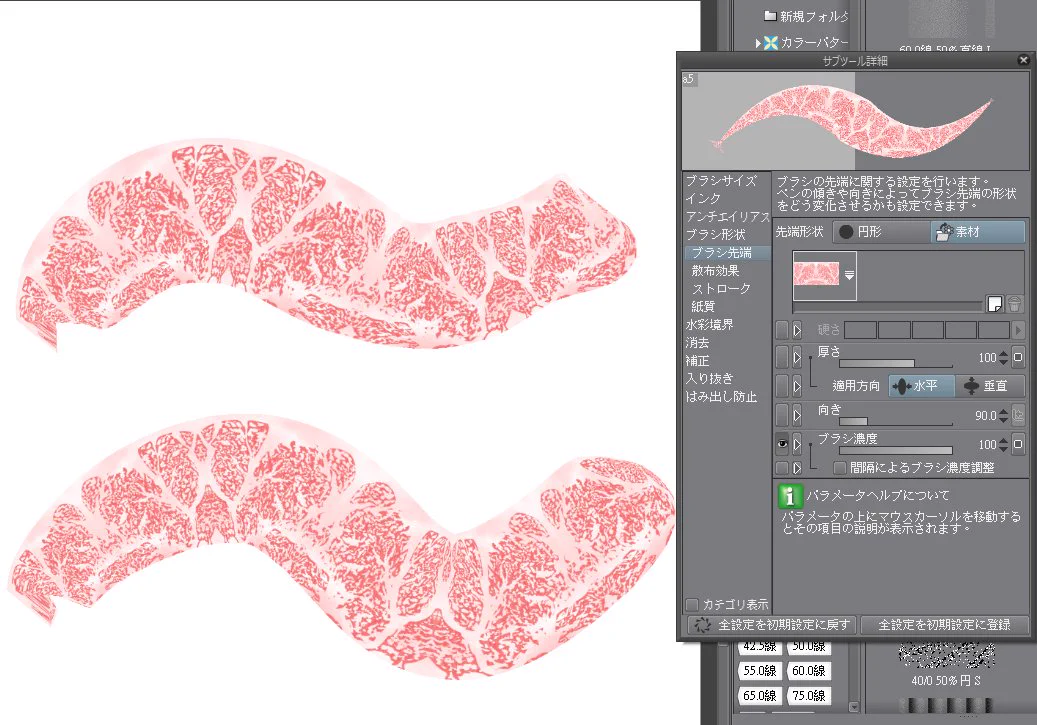
Task: Click 全設定を初期設定に登録 button
Action: pos(945,624)
